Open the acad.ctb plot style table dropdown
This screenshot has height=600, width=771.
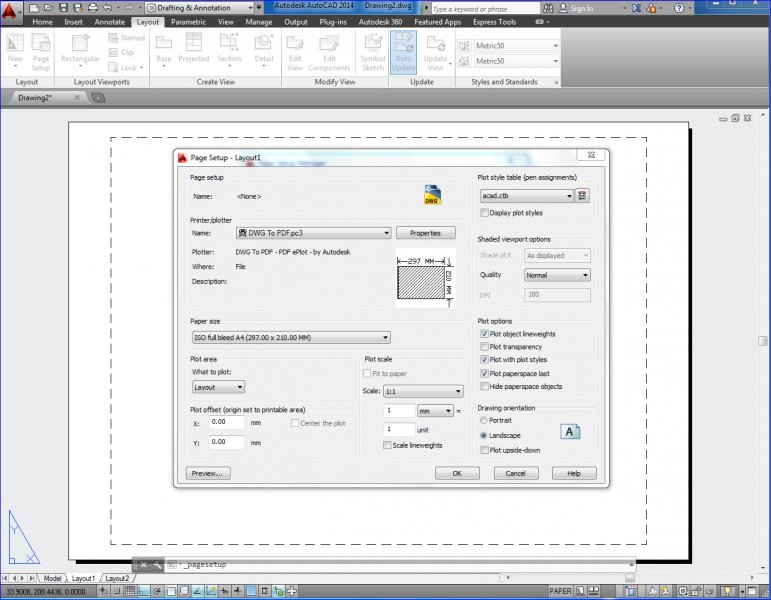pos(527,196)
